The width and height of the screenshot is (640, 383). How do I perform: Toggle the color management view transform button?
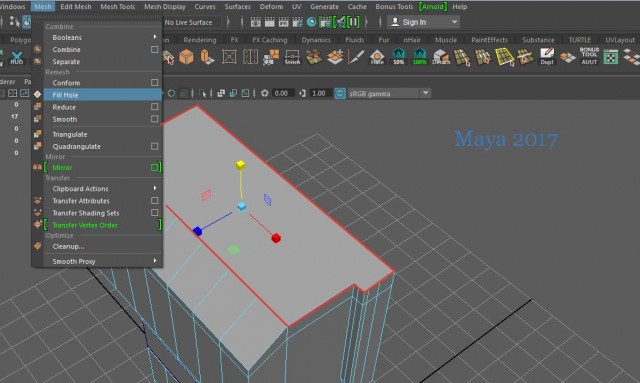[x=340, y=94]
